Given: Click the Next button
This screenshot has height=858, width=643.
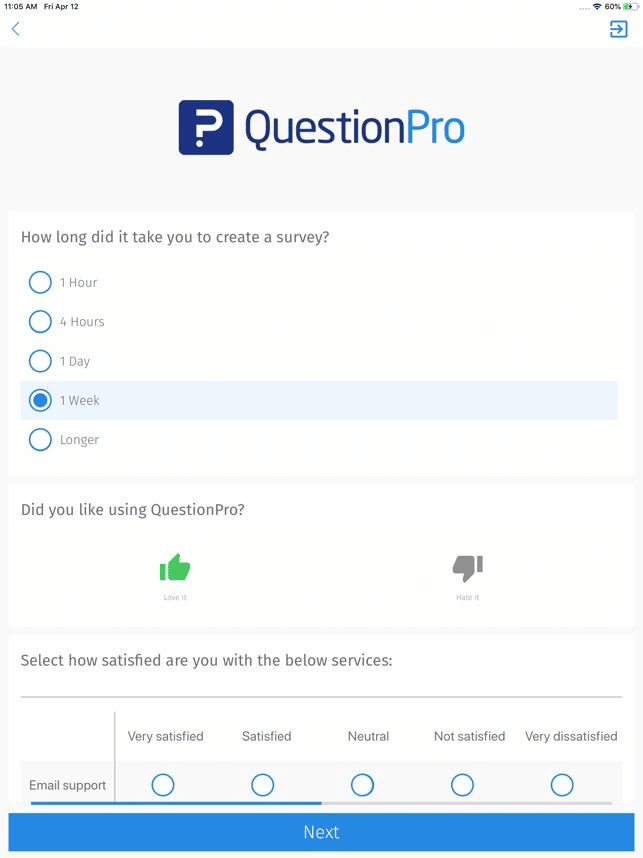Looking at the screenshot, I should (x=321, y=832).
